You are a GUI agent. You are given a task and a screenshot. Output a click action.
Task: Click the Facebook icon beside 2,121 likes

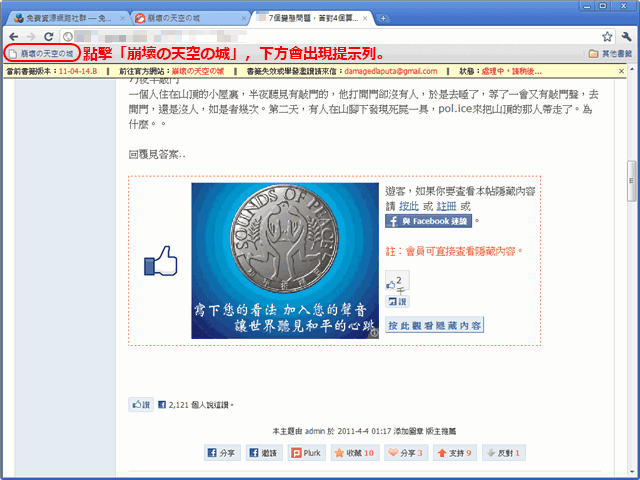coord(162,404)
